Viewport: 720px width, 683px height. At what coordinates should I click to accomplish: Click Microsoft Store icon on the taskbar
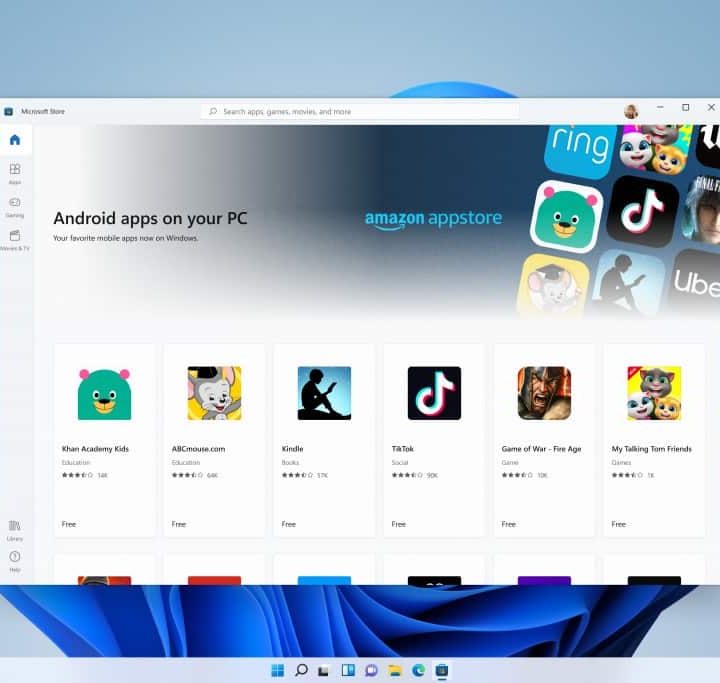tap(442, 671)
